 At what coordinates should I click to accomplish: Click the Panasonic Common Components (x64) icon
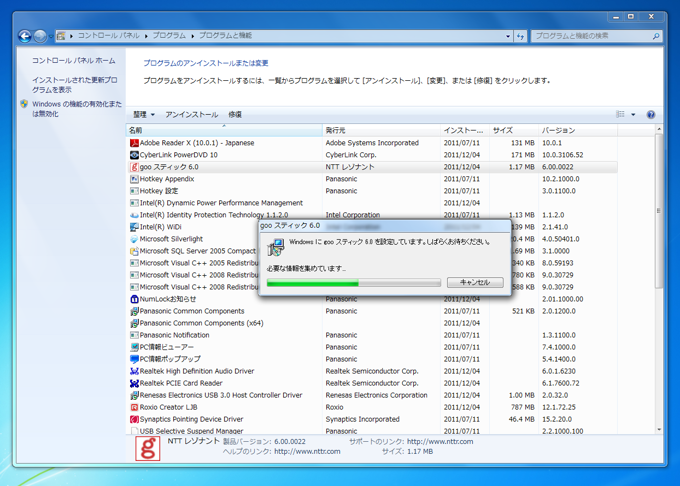point(134,323)
